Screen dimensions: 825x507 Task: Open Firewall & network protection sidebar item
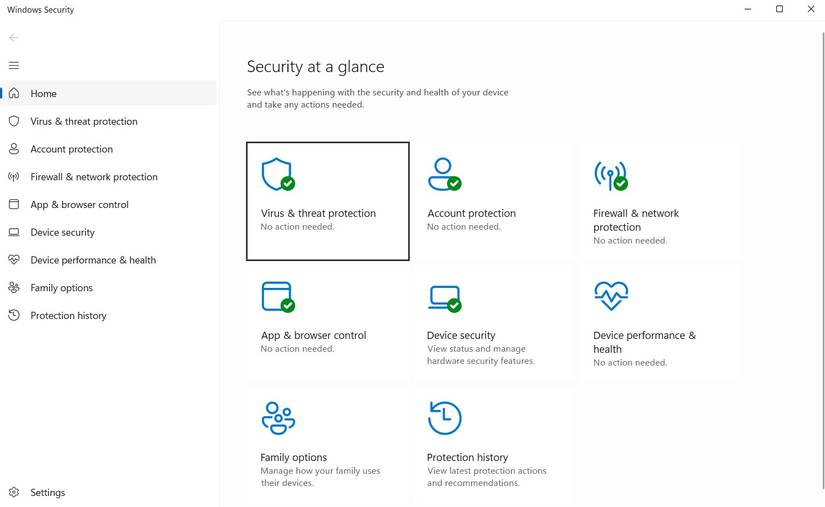108,177
